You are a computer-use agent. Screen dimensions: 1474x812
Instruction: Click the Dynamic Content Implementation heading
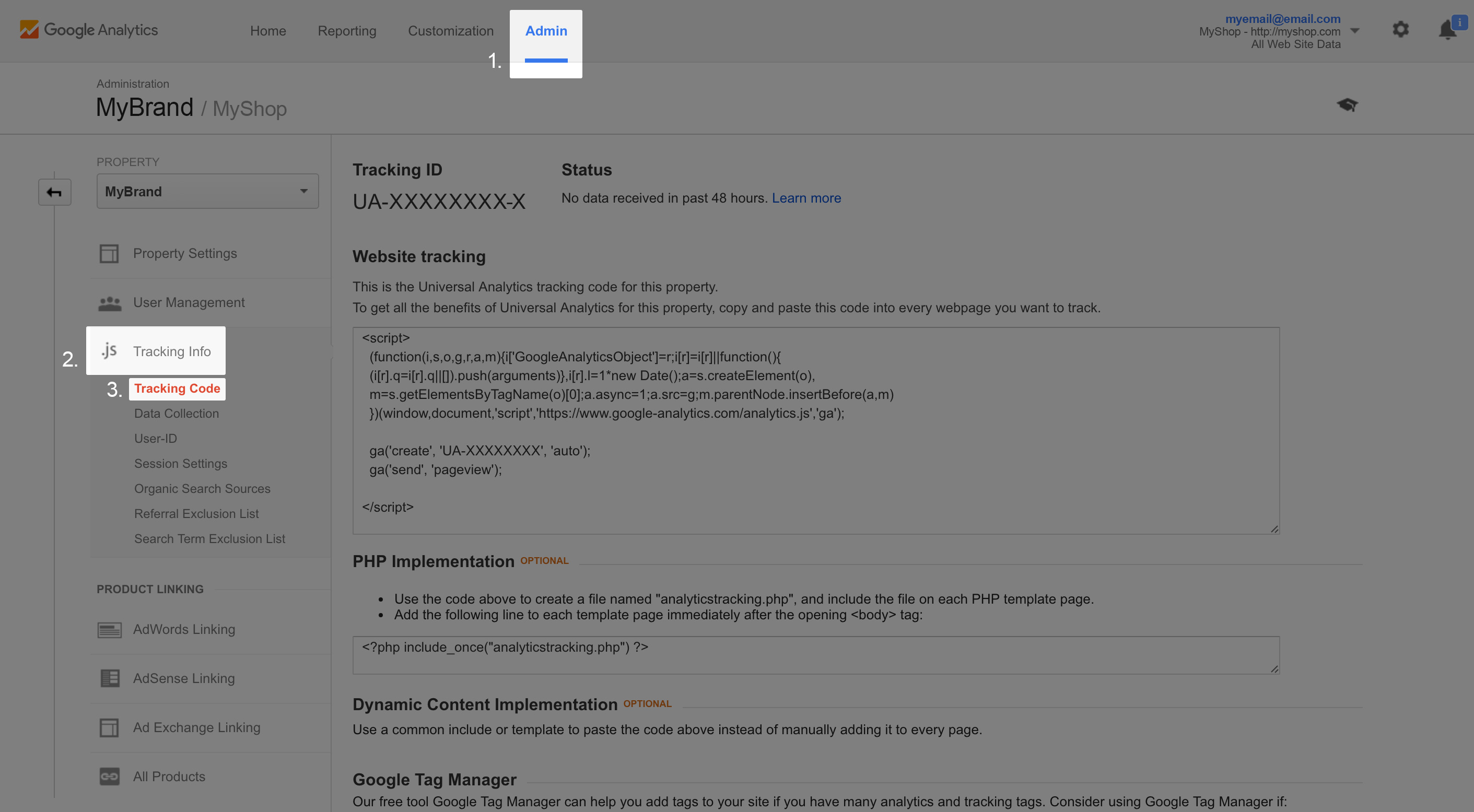click(485, 704)
